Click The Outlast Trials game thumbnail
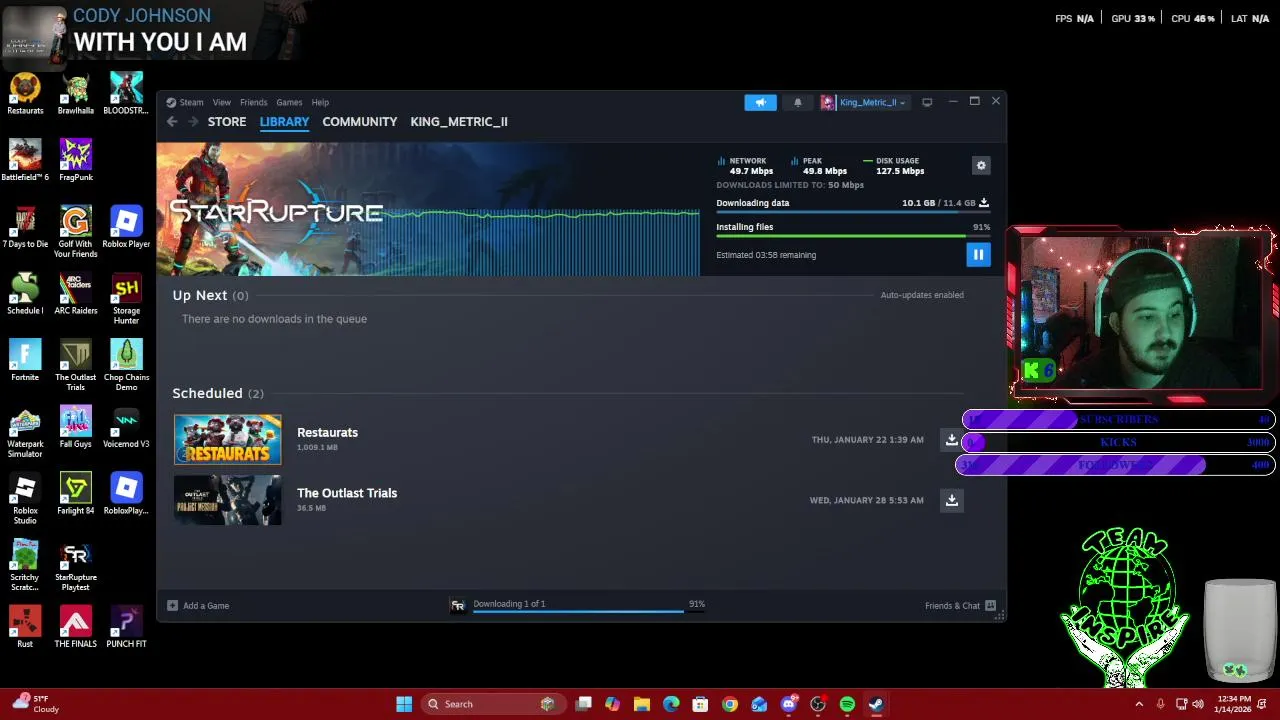Image resolution: width=1280 pixels, height=720 pixels. click(228, 500)
